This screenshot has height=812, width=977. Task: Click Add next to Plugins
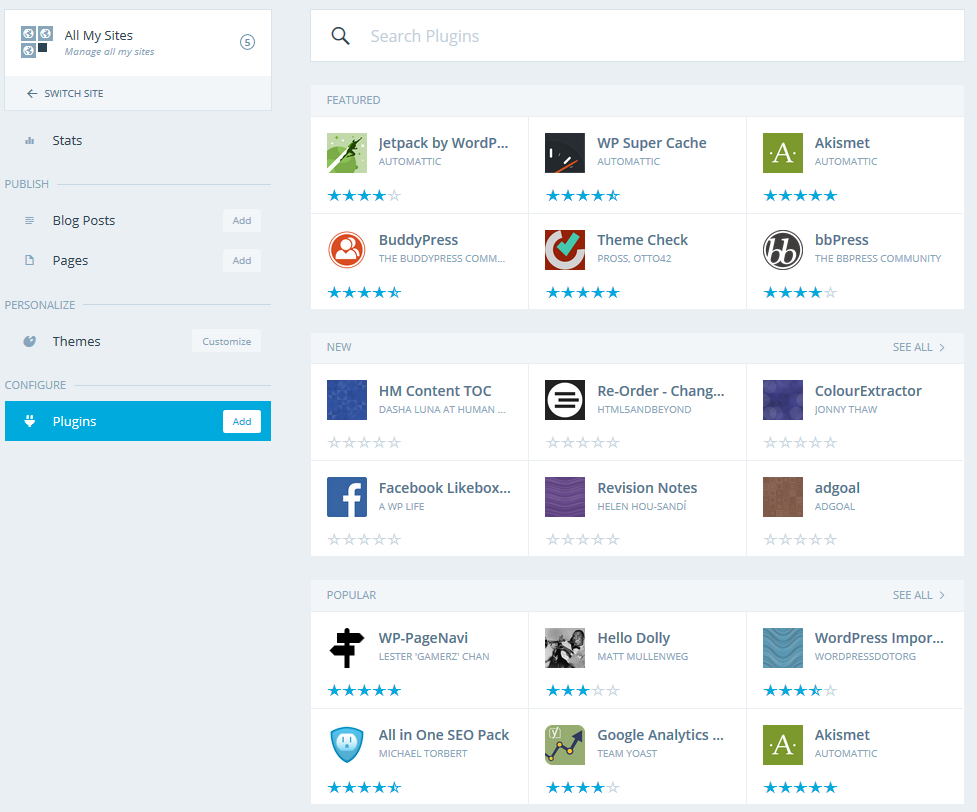coord(242,422)
